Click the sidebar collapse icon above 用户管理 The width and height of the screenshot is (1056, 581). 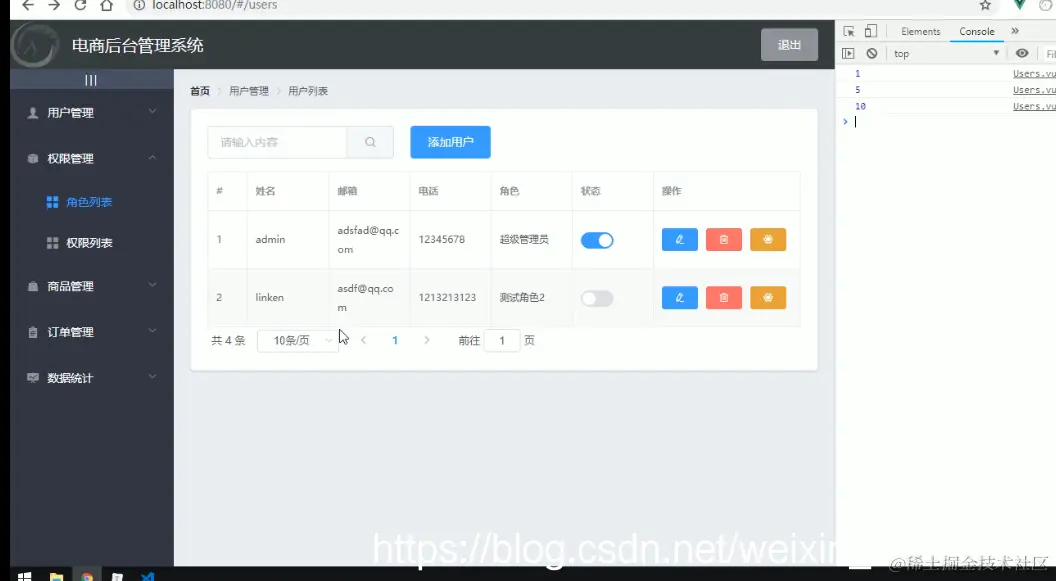91,79
